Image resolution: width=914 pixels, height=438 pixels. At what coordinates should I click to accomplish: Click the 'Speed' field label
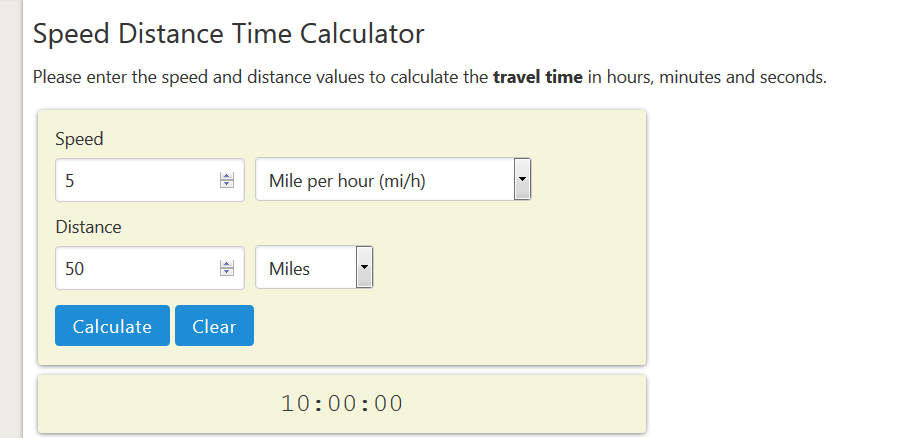[79, 139]
